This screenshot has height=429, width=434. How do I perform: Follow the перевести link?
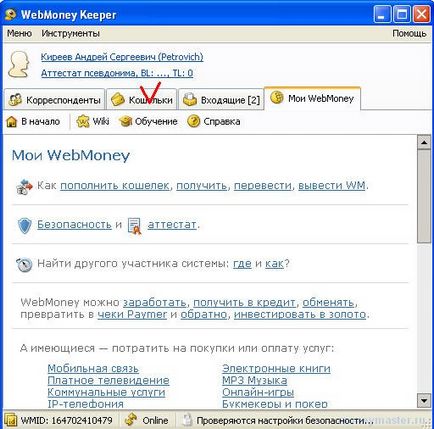coord(263,185)
